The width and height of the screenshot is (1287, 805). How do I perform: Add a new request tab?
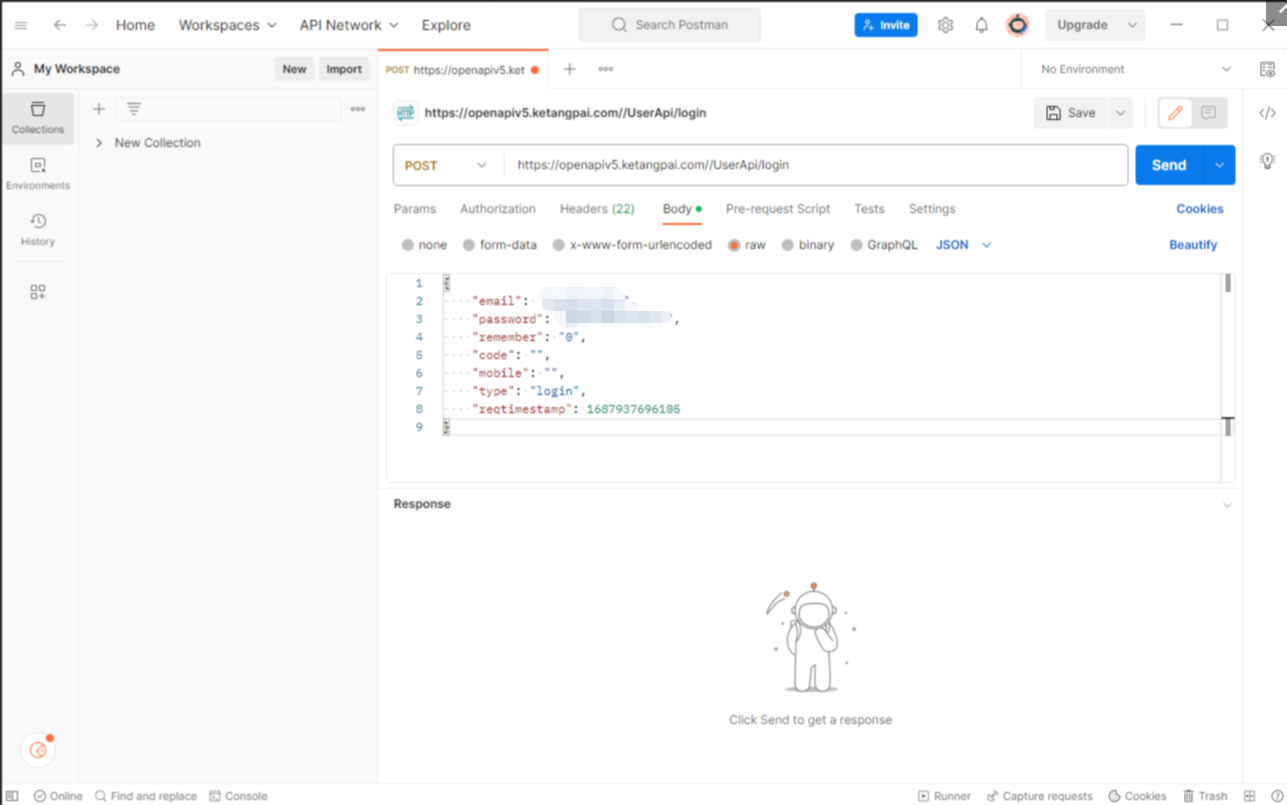[570, 69]
